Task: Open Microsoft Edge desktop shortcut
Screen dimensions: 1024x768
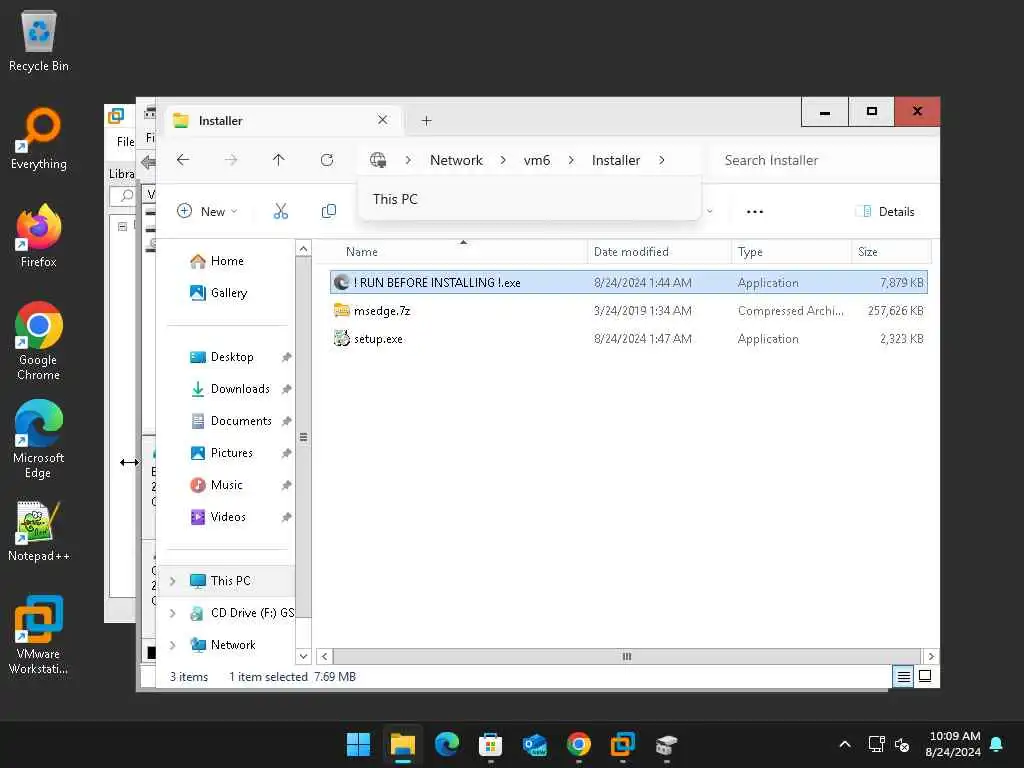Action: (x=39, y=439)
